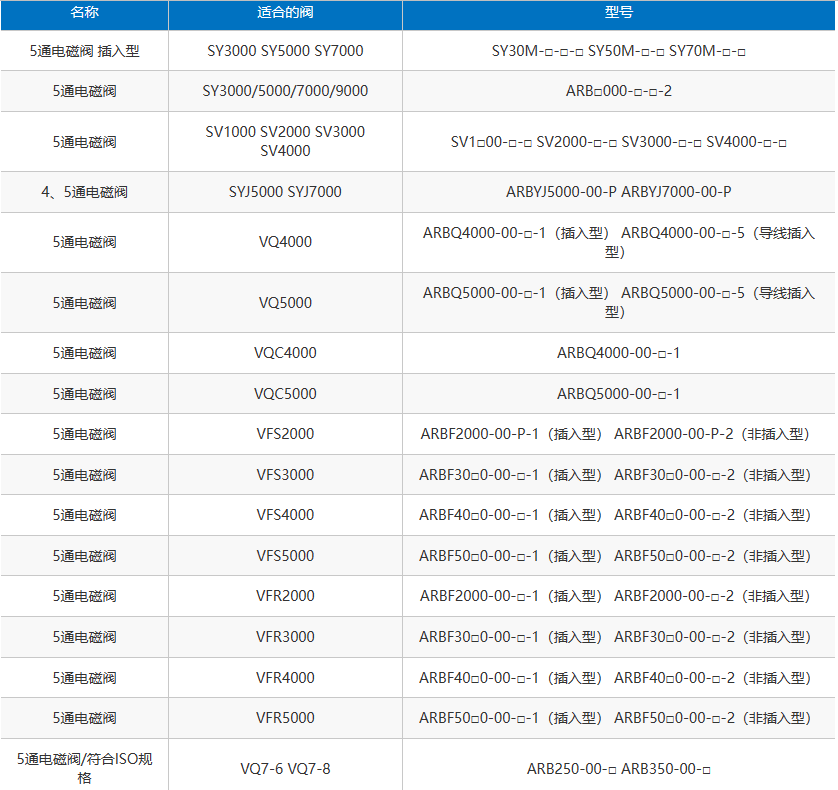Select the valve cell 'VFS4000'

tap(285, 515)
